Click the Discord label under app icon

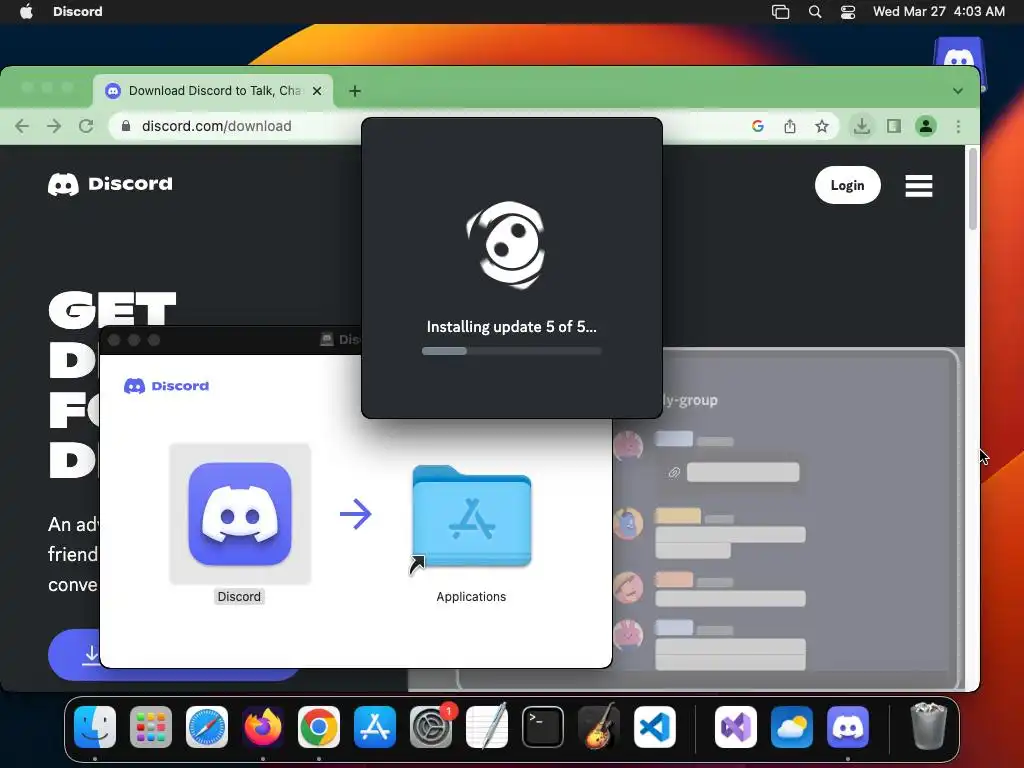click(239, 596)
